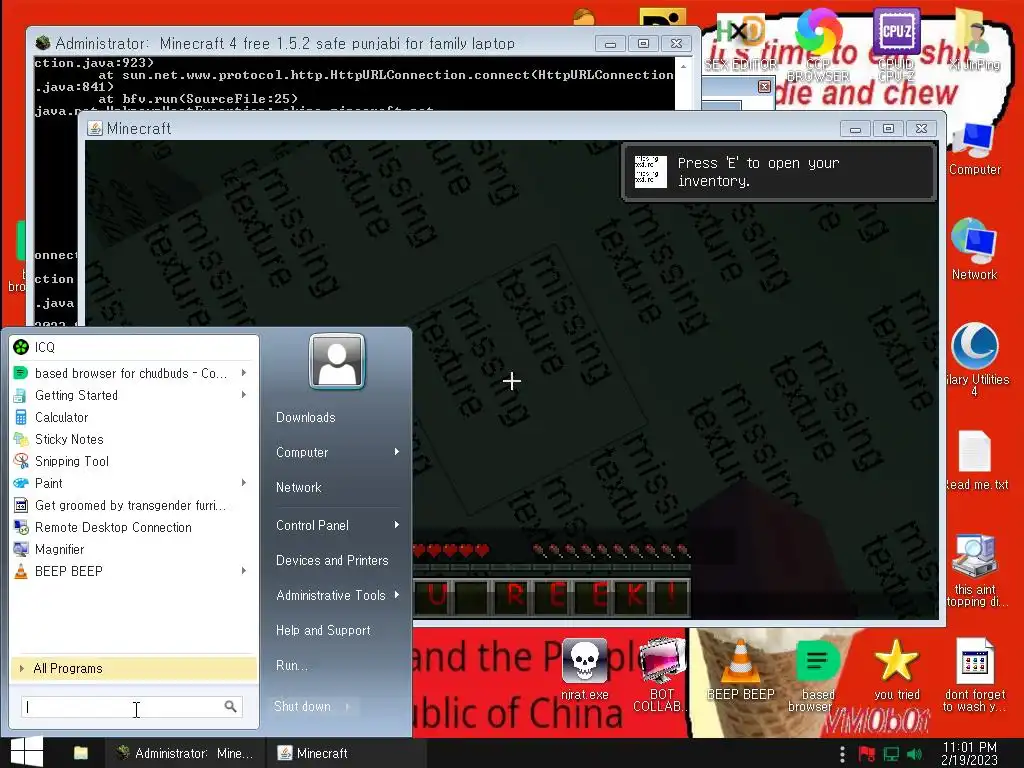Open the Computer desktop icon
1024x768 pixels.
[x=974, y=149]
